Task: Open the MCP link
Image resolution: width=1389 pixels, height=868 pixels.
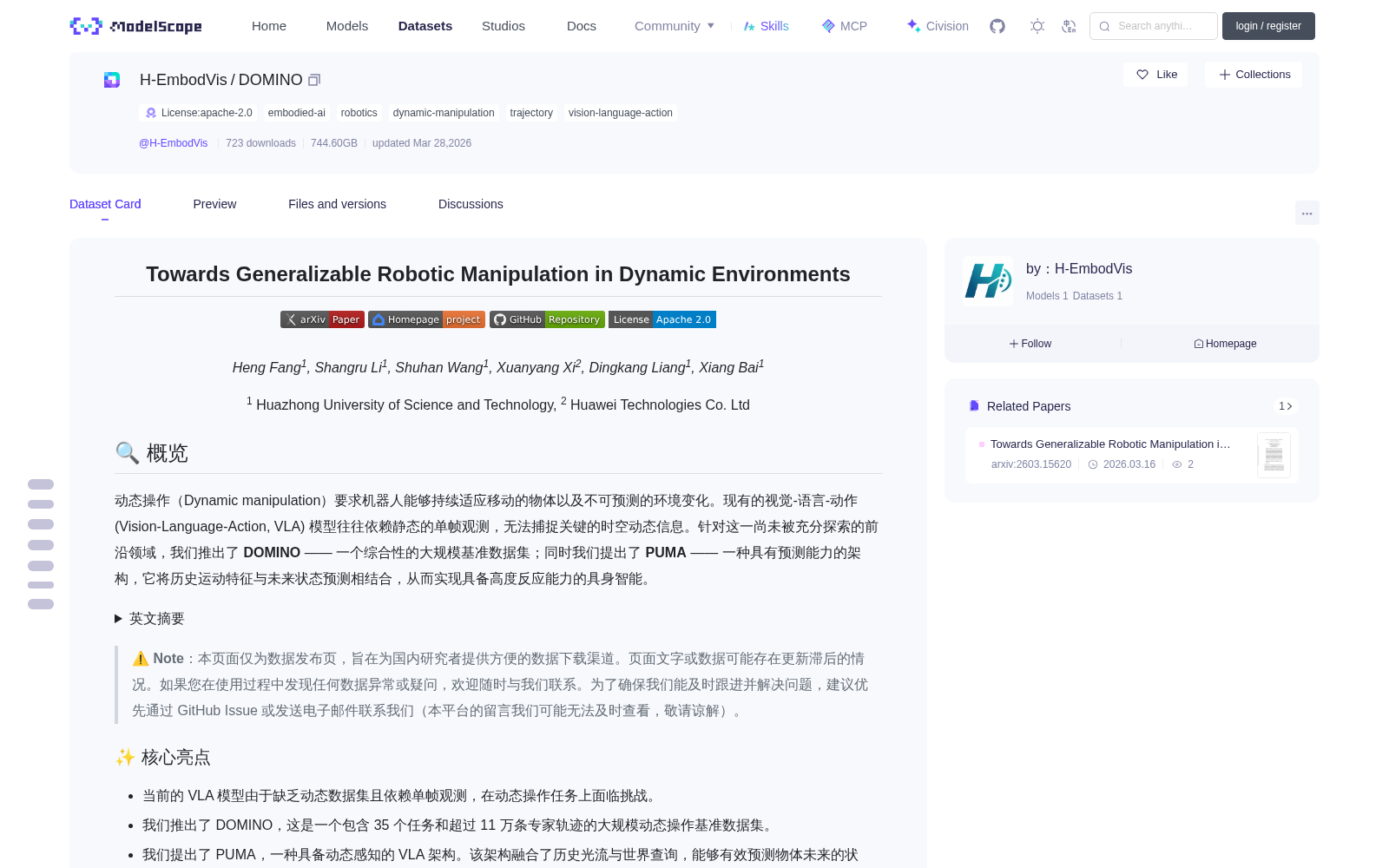Action: tap(845, 26)
